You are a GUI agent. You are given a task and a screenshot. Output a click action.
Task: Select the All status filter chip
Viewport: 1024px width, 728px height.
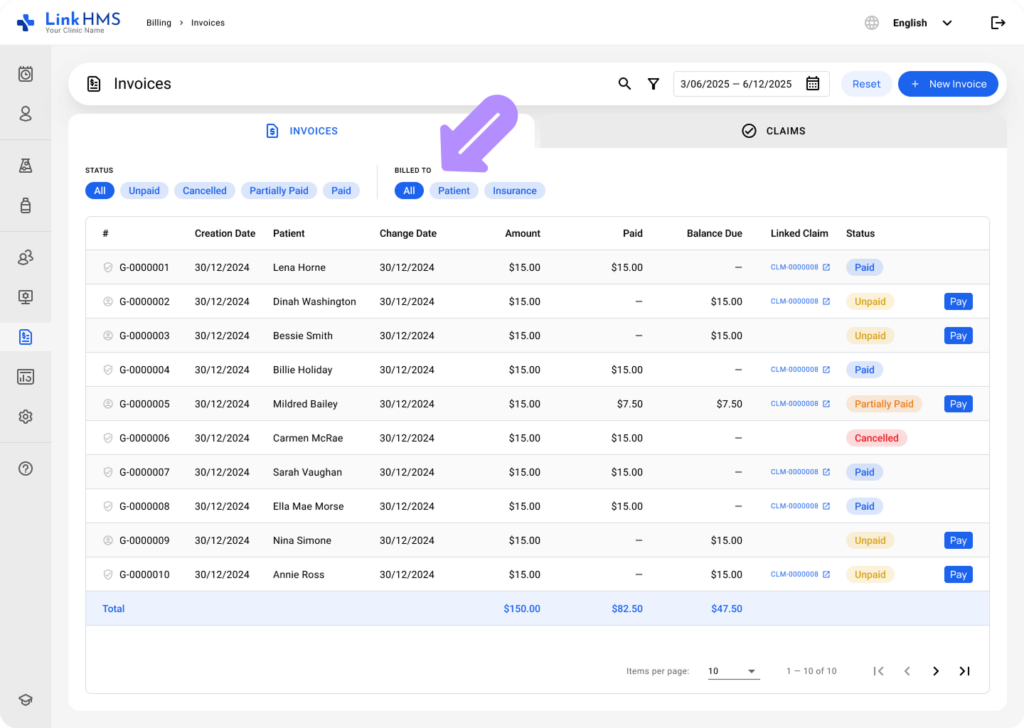tap(99, 191)
